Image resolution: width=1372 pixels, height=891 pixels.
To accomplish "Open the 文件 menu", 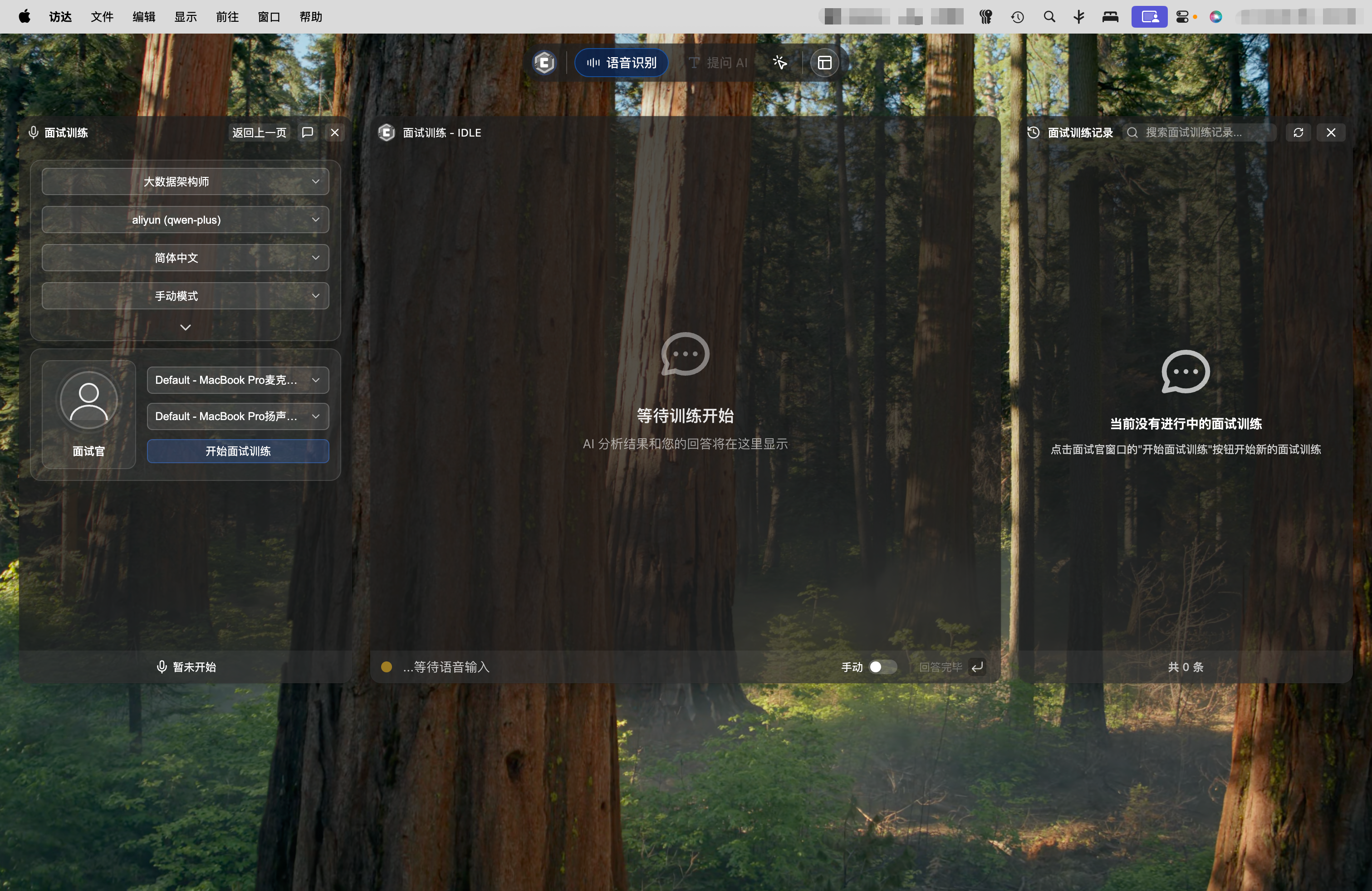I will click(102, 17).
